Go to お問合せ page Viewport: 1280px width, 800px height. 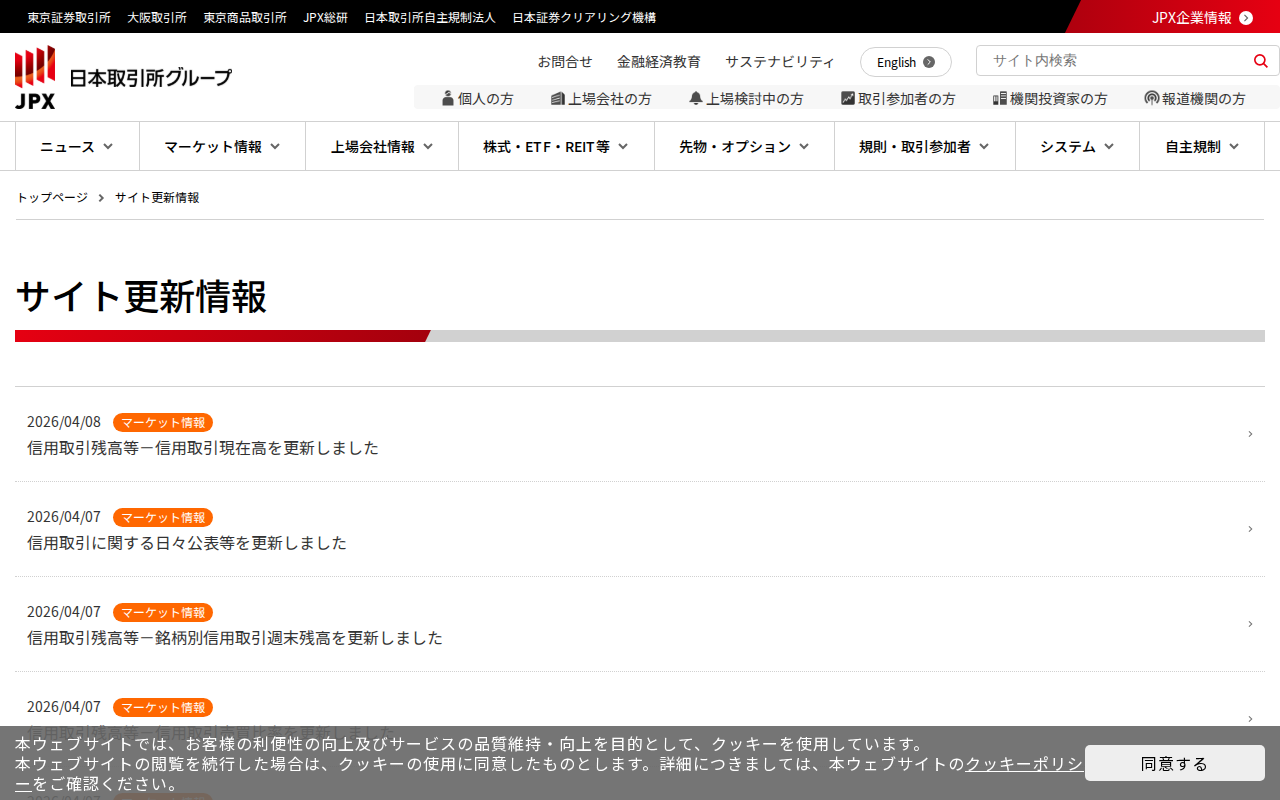565,62
